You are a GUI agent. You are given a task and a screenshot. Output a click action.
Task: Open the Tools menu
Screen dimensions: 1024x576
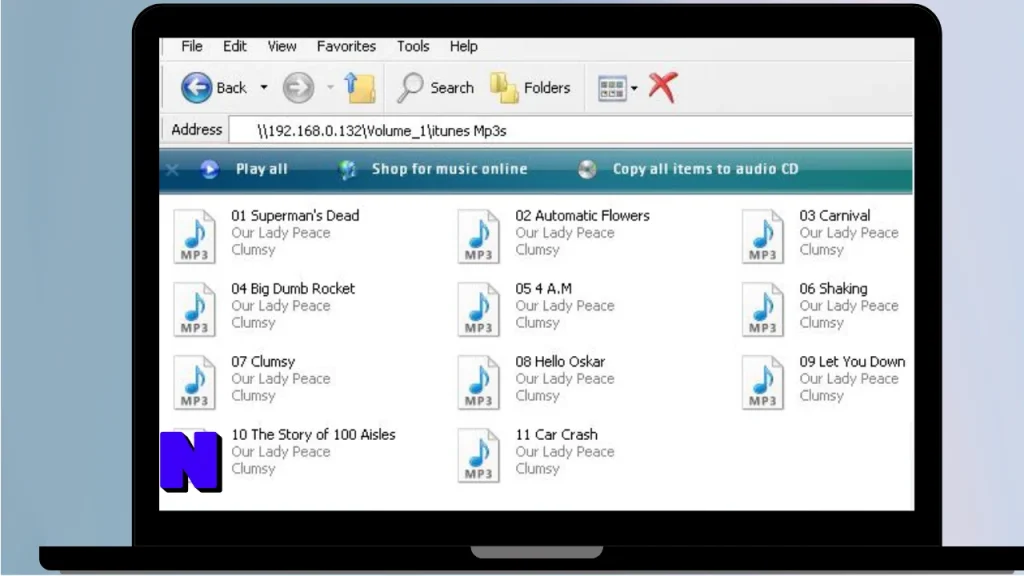(x=413, y=46)
